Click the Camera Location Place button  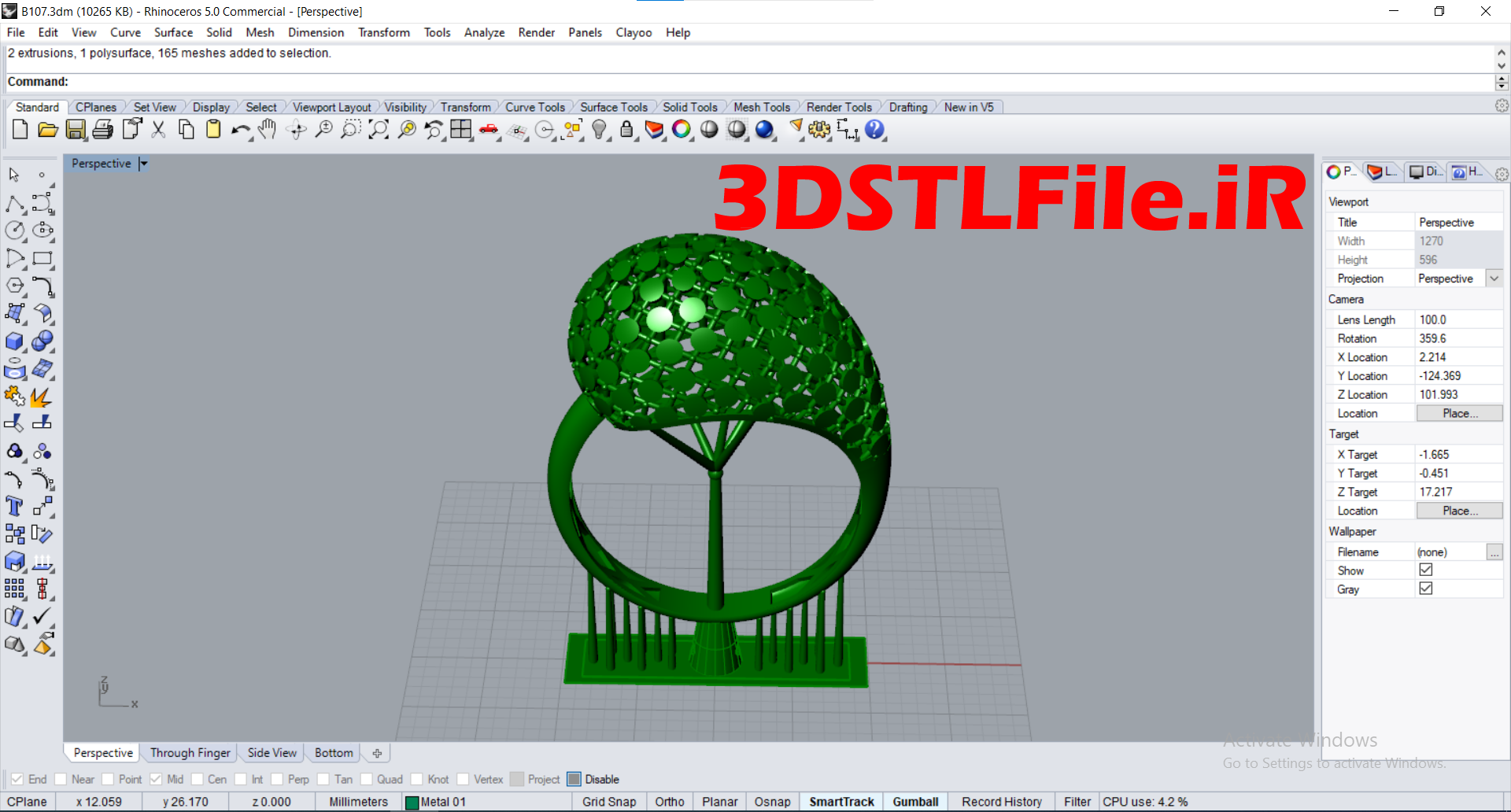pyautogui.click(x=1459, y=413)
